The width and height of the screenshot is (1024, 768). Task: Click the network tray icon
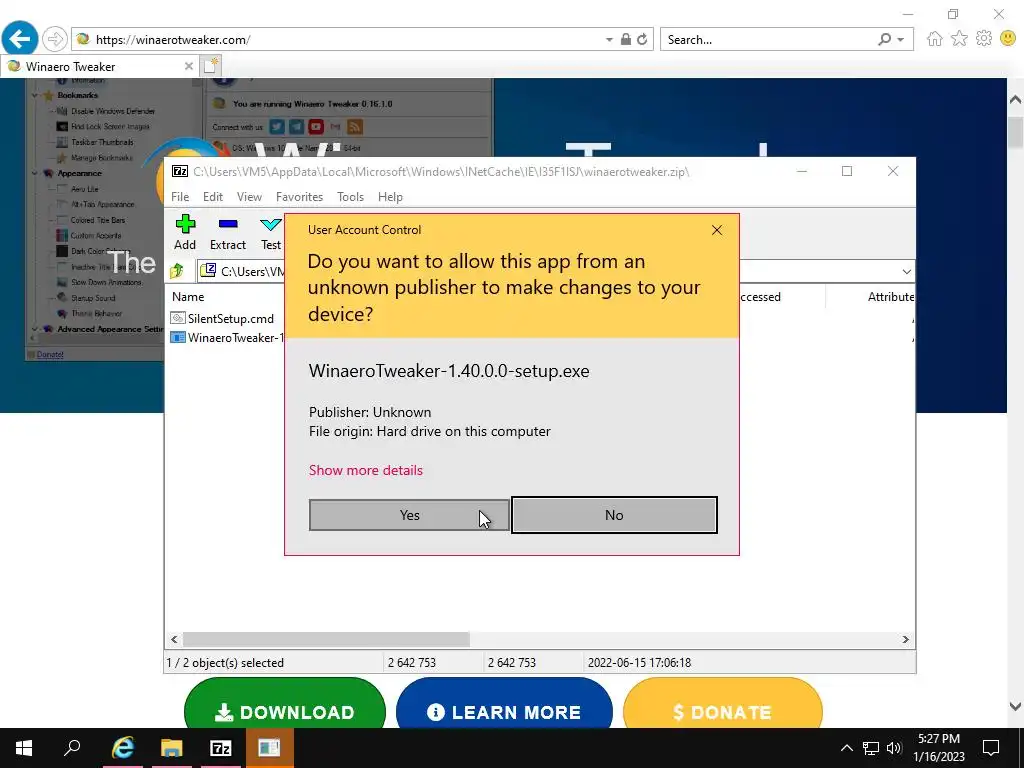coord(871,748)
